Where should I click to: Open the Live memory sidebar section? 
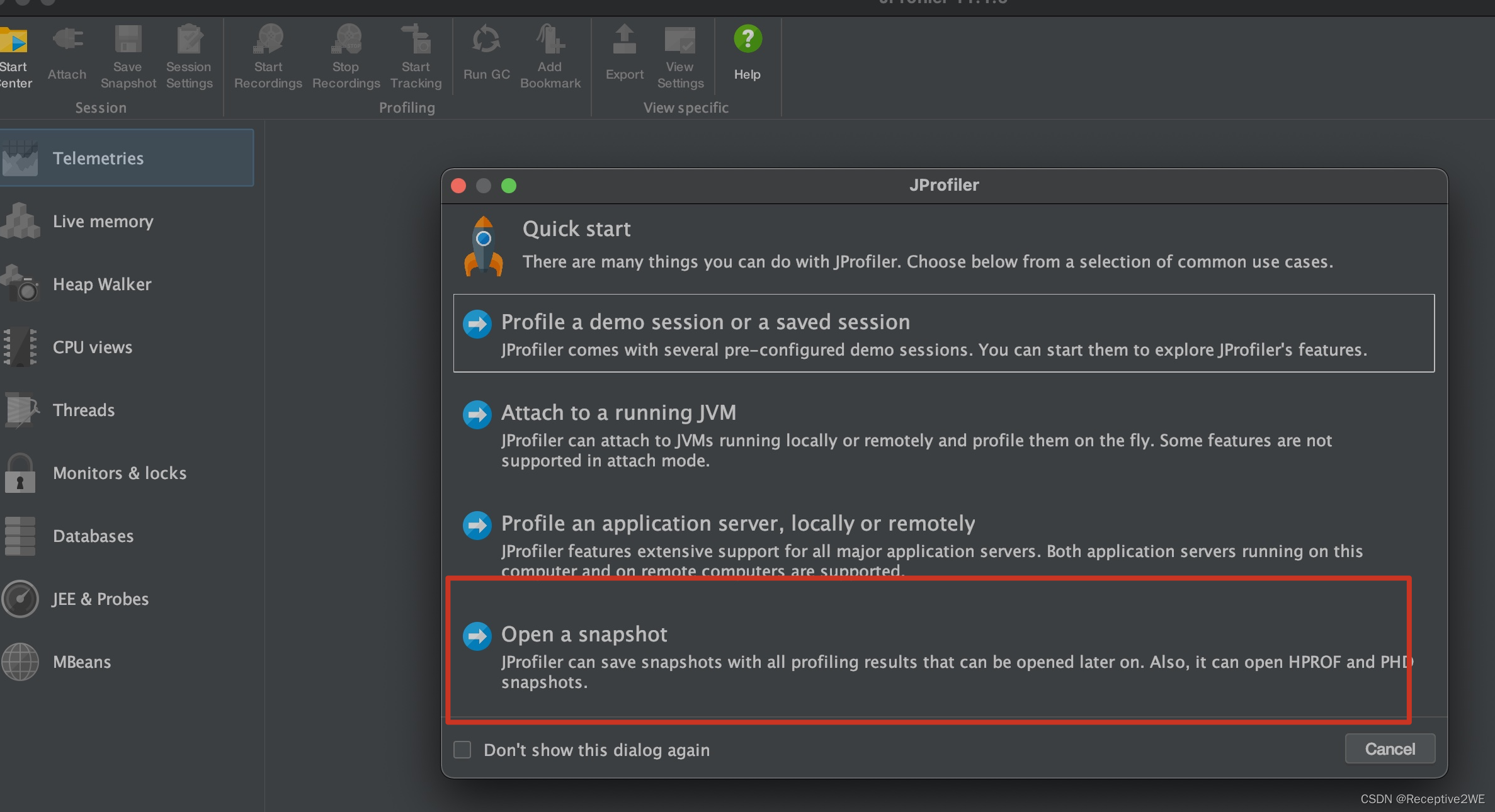click(127, 222)
